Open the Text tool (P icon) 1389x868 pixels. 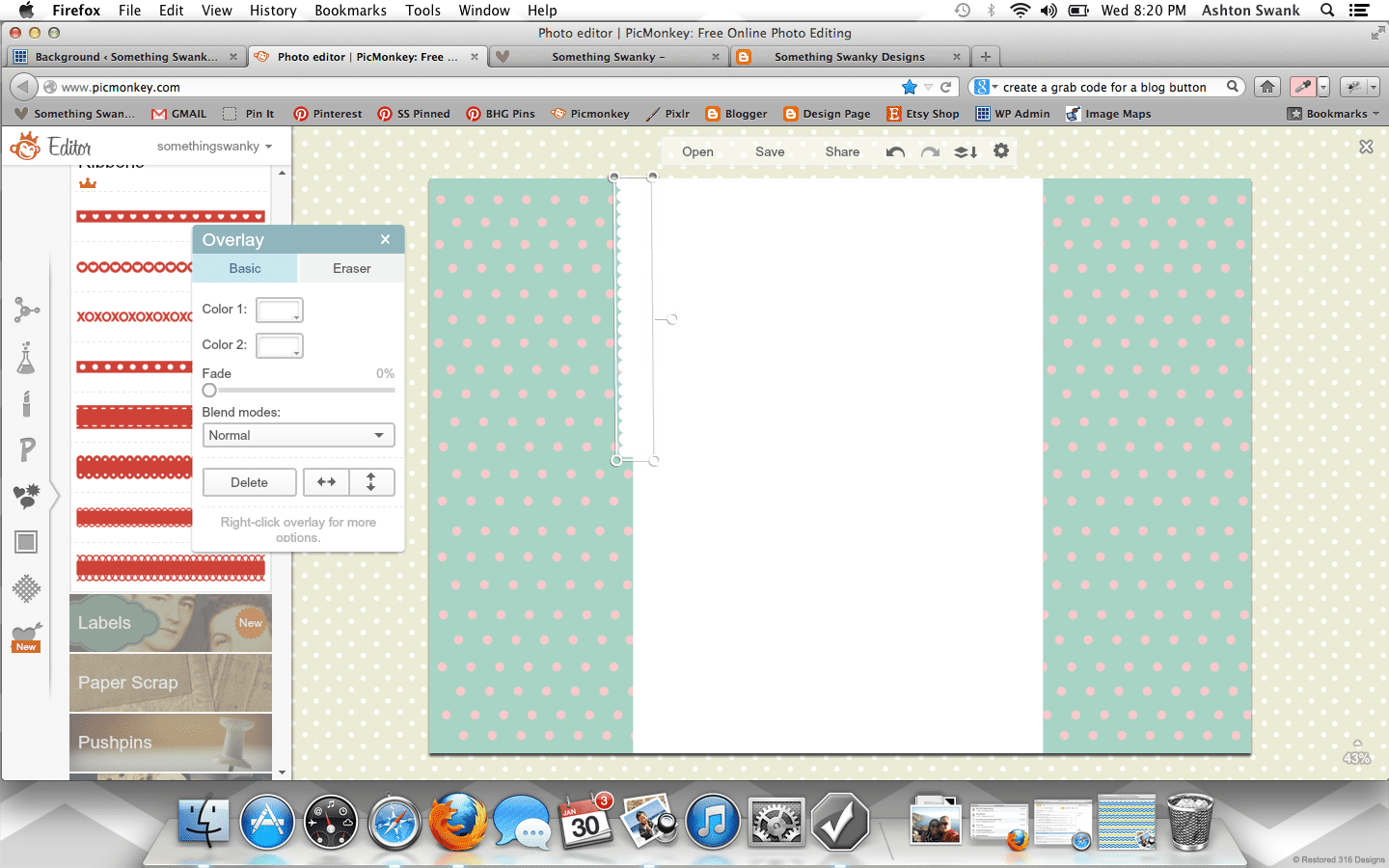click(27, 448)
